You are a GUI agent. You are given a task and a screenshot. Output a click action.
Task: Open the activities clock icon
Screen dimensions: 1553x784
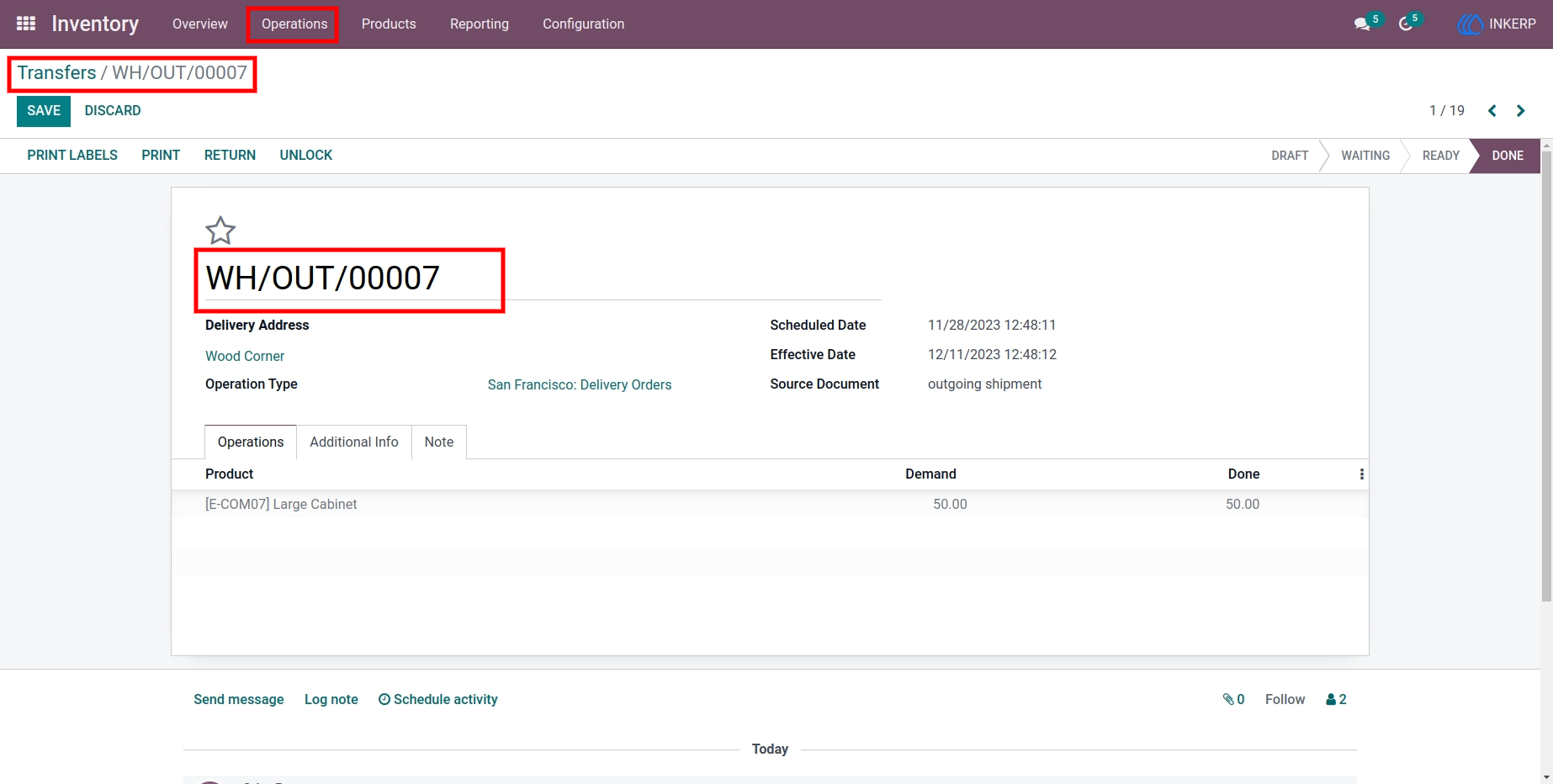click(x=1406, y=24)
